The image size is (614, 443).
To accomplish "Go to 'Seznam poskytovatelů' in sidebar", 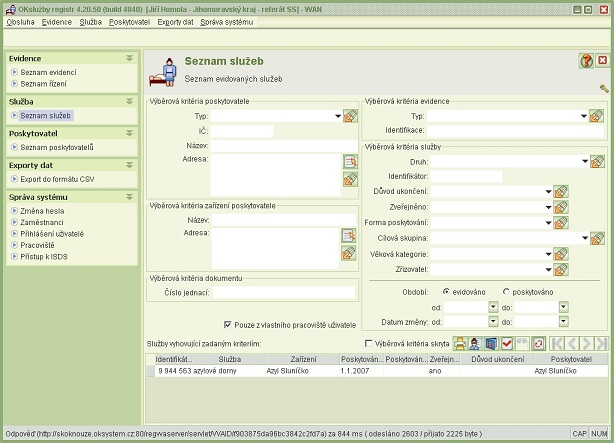I will tap(56, 147).
